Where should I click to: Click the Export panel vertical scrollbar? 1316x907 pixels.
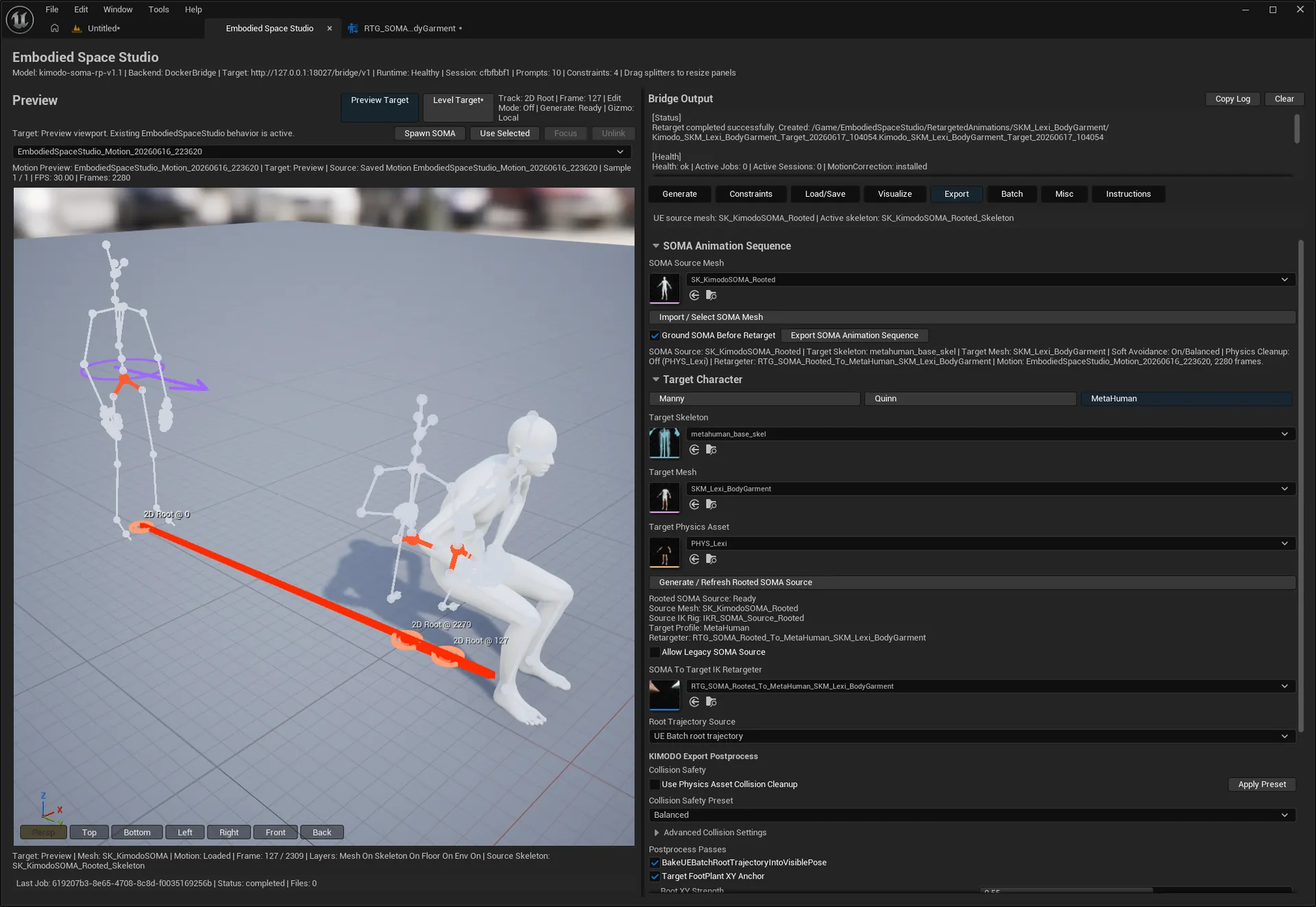point(1301,485)
